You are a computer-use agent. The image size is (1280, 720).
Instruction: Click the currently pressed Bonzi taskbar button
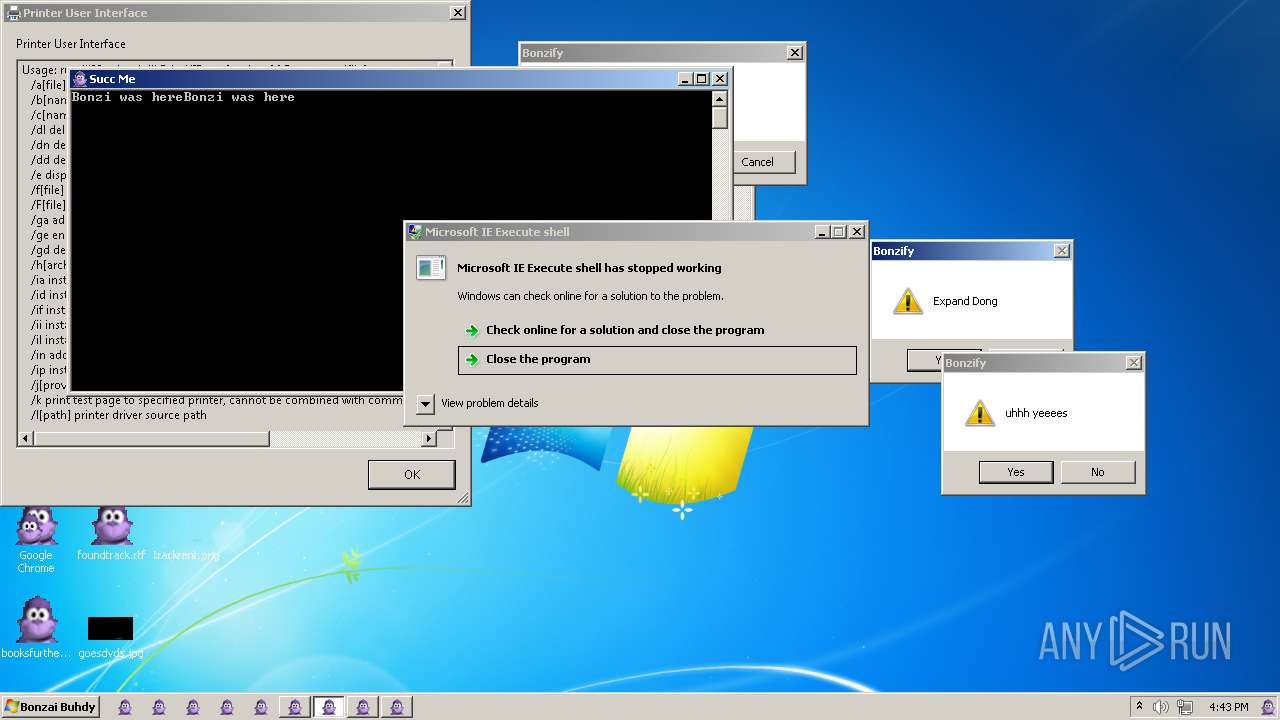pyautogui.click(x=328, y=707)
